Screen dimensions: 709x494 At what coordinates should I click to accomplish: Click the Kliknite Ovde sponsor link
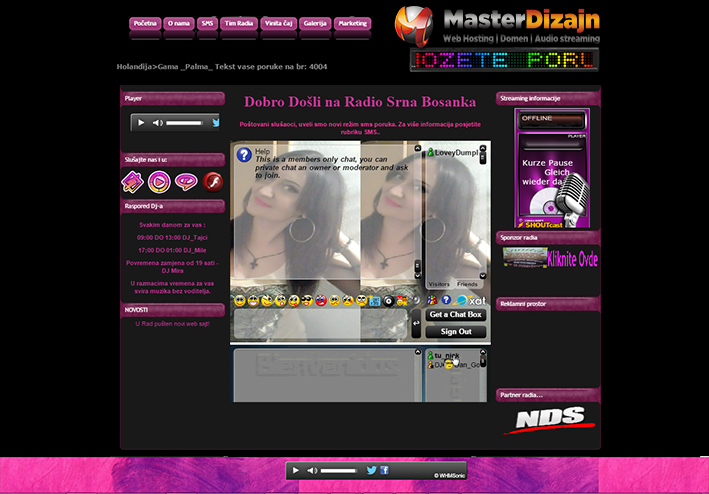pyautogui.click(x=572, y=259)
